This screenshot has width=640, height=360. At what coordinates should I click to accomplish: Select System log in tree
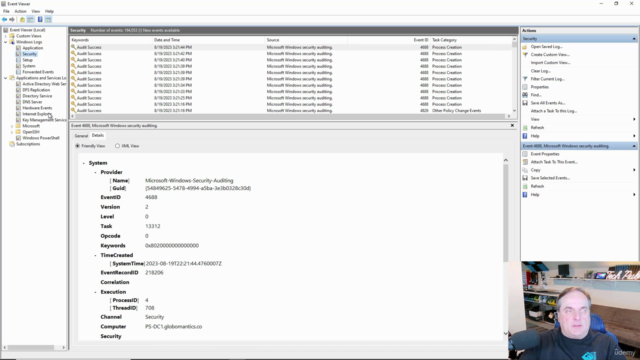[x=29, y=66]
